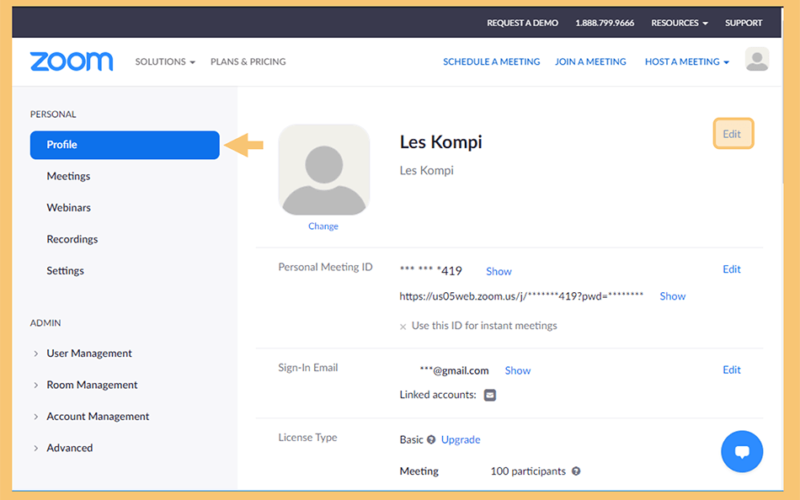Open the Solutions dropdown
Screen dimensions: 800x500
[165, 62]
